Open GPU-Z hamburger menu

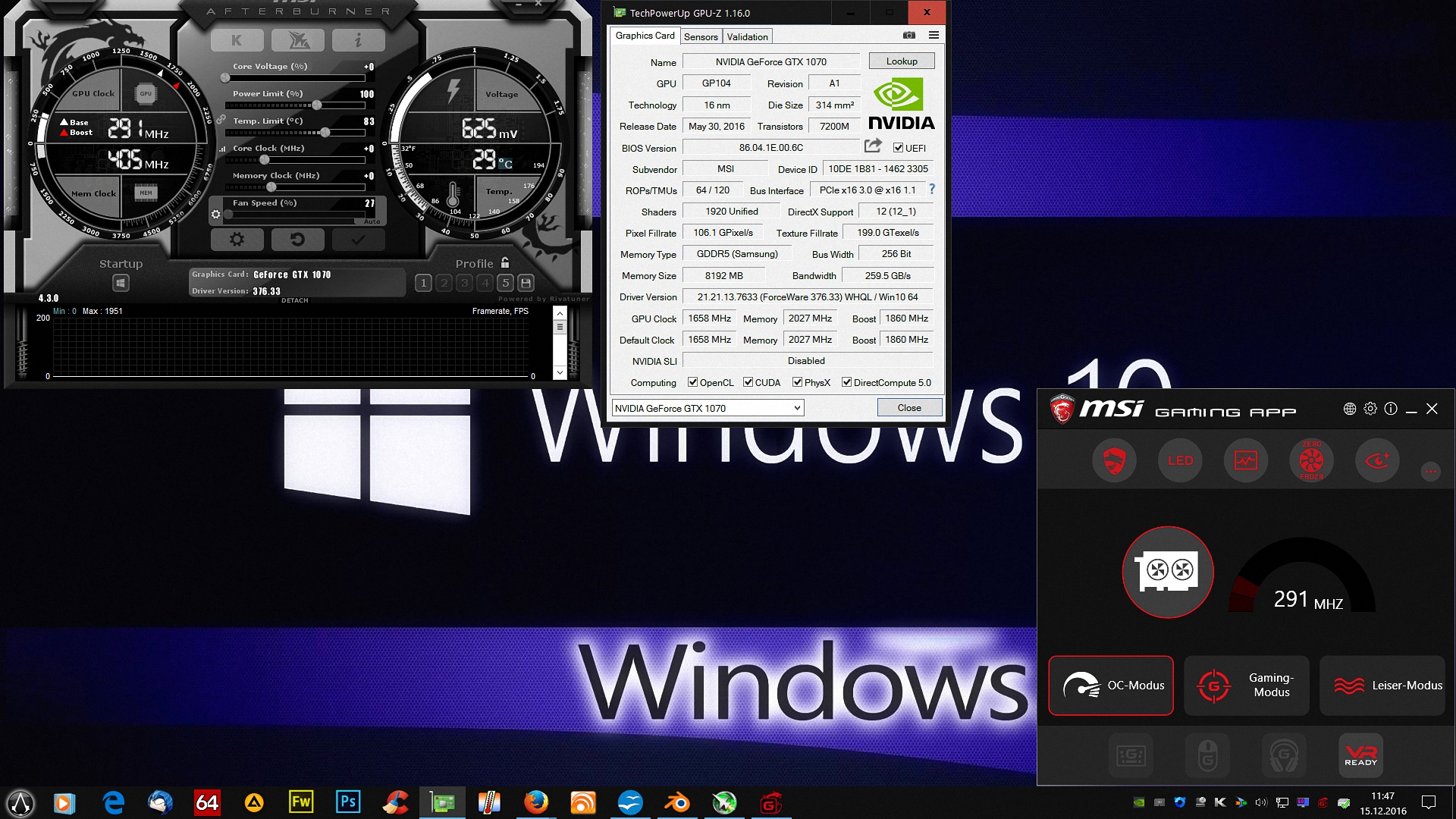tap(934, 36)
